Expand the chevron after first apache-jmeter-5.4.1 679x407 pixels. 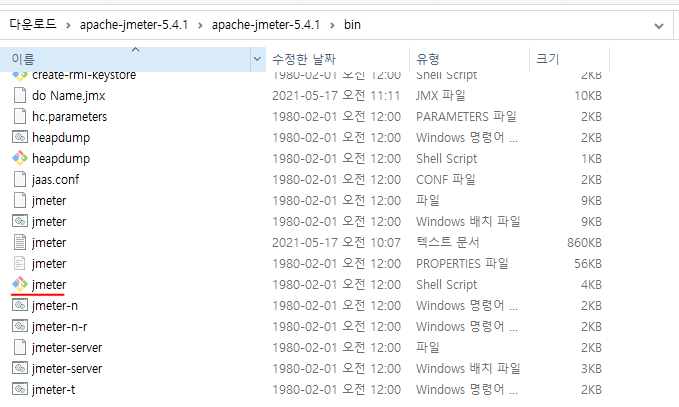coord(200,26)
